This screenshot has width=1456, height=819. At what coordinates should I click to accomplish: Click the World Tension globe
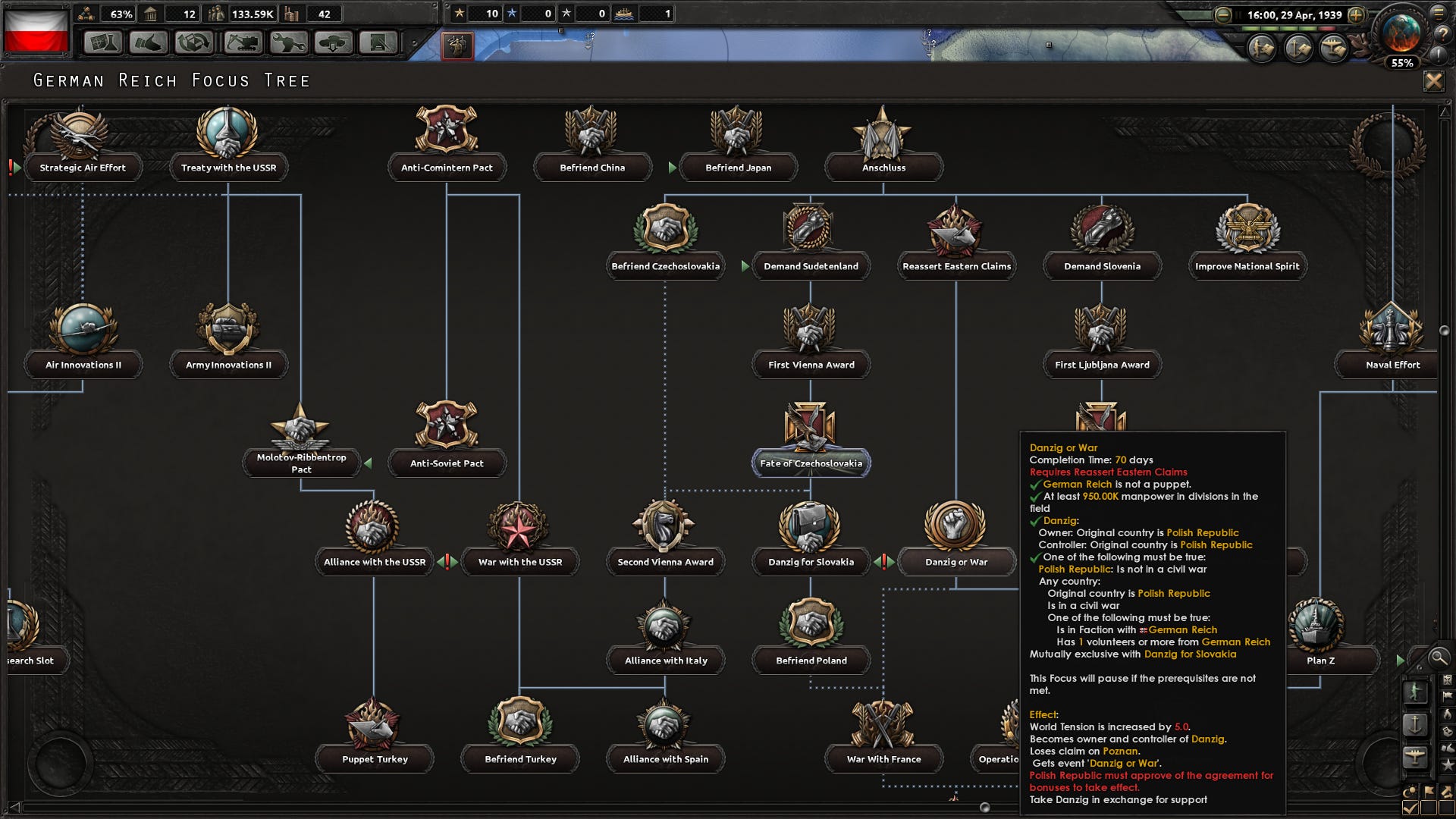(1401, 33)
